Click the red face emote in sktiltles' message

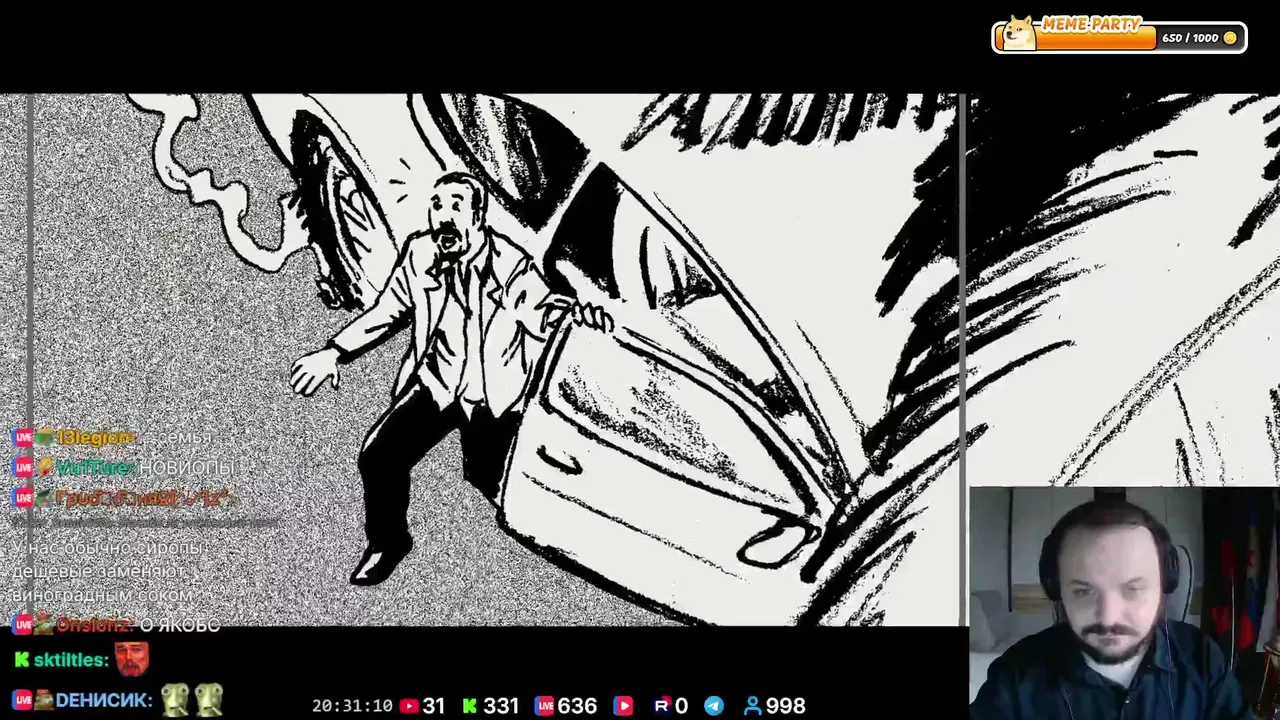[x=131, y=659]
